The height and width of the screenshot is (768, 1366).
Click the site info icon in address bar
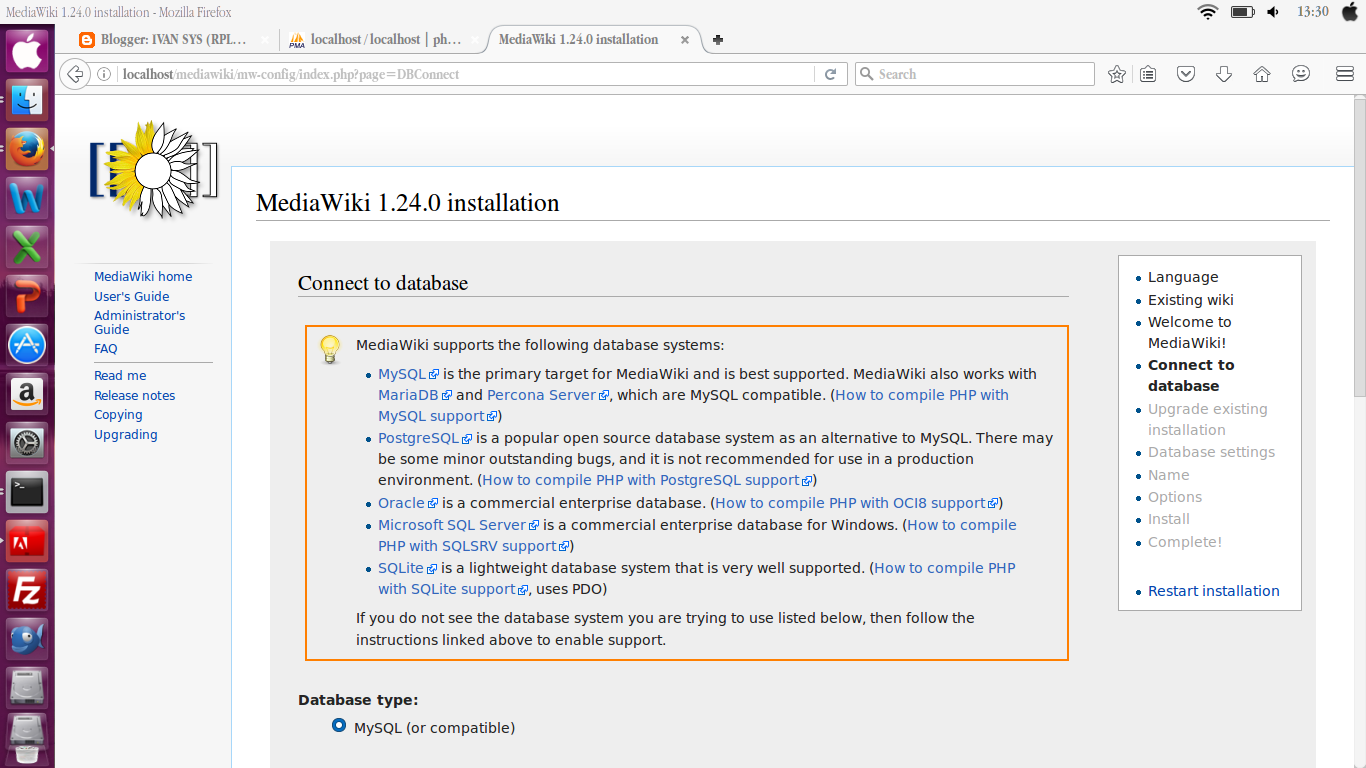(x=103, y=74)
